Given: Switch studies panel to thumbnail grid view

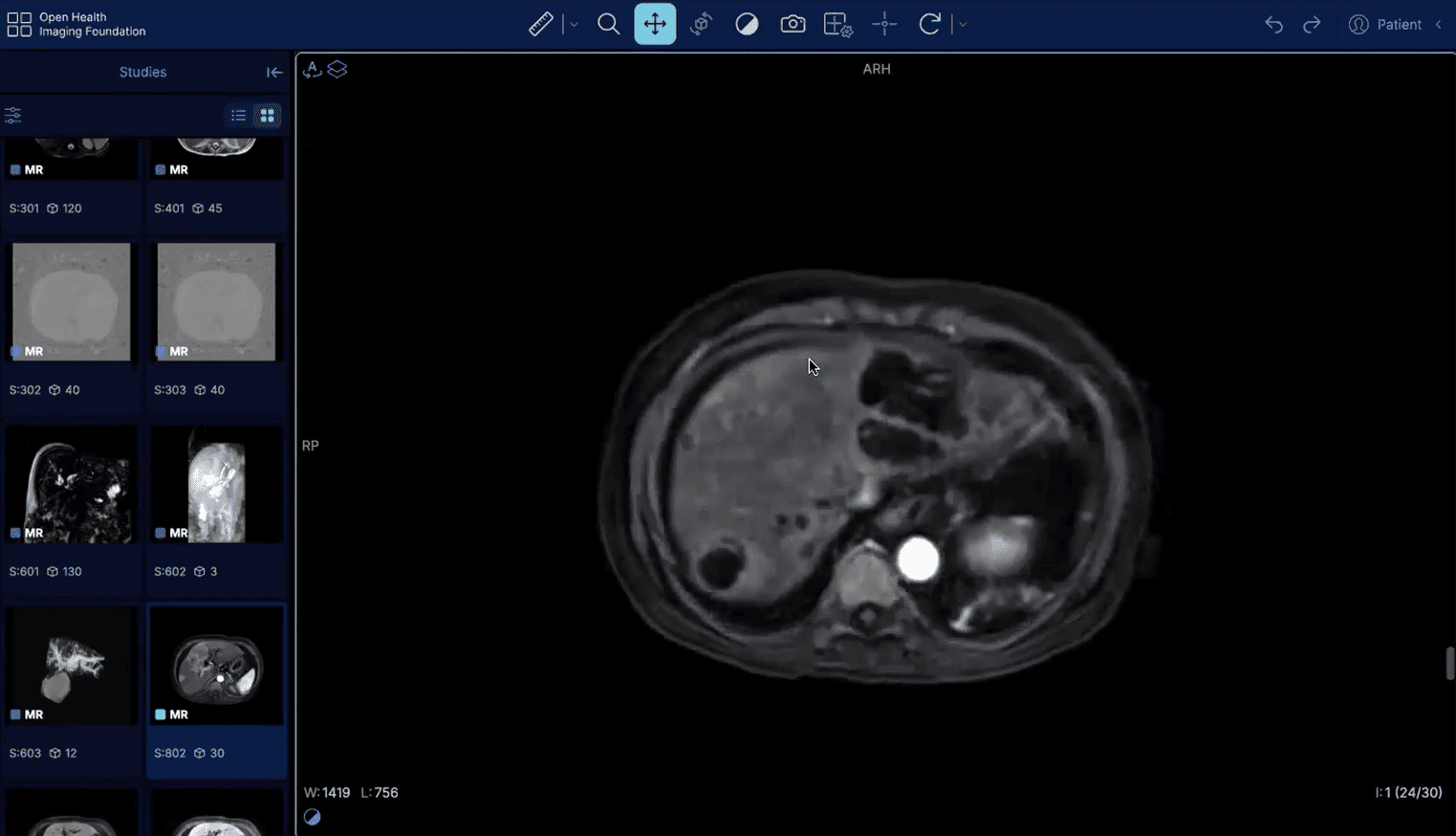Looking at the screenshot, I should click(x=268, y=116).
